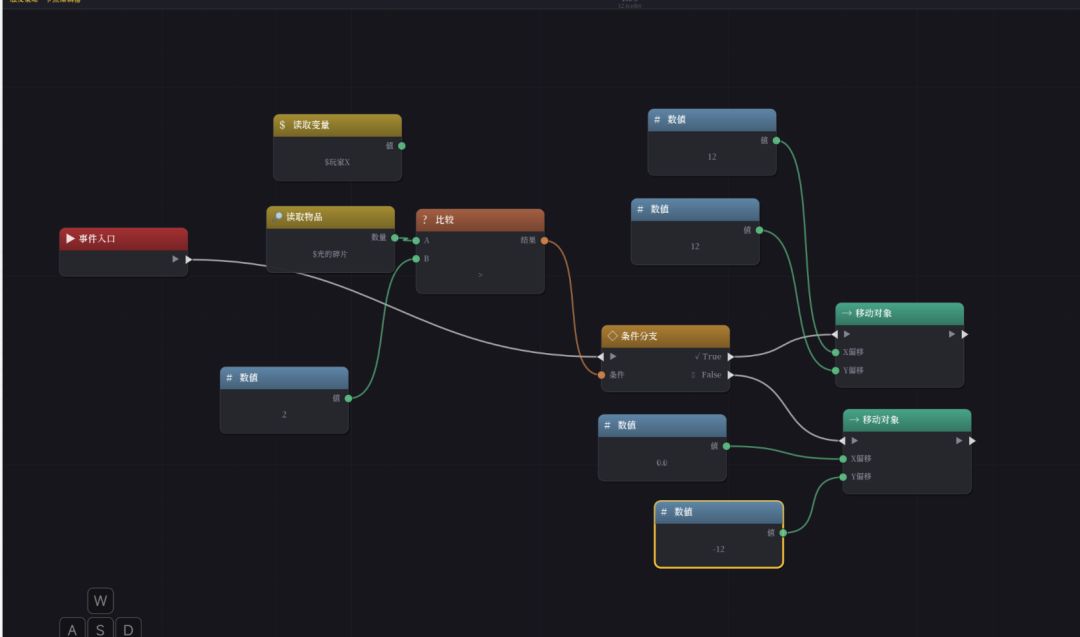Screen dimensions: 1080x637
Task: Click the orange 结果 output port of 比较
Action: [x=544, y=240]
